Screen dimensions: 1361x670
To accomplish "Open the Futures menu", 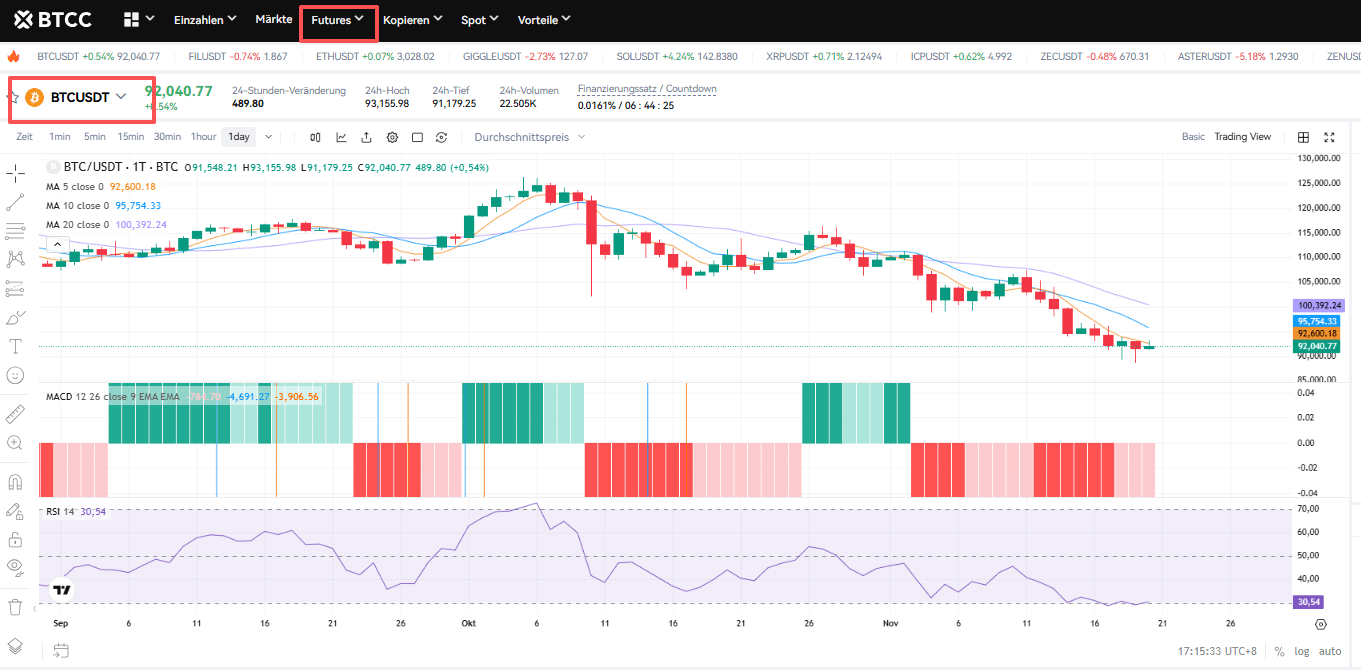I will pos(337,20).
